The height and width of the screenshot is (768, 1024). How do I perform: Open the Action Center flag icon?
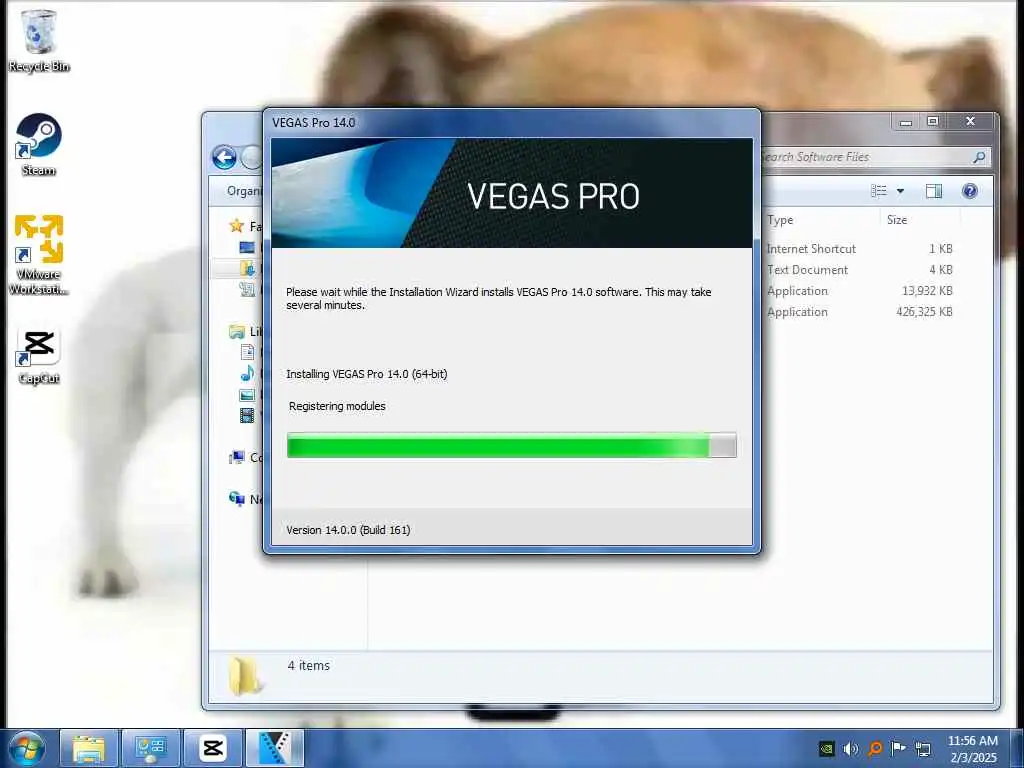click(x=899, y=748)
